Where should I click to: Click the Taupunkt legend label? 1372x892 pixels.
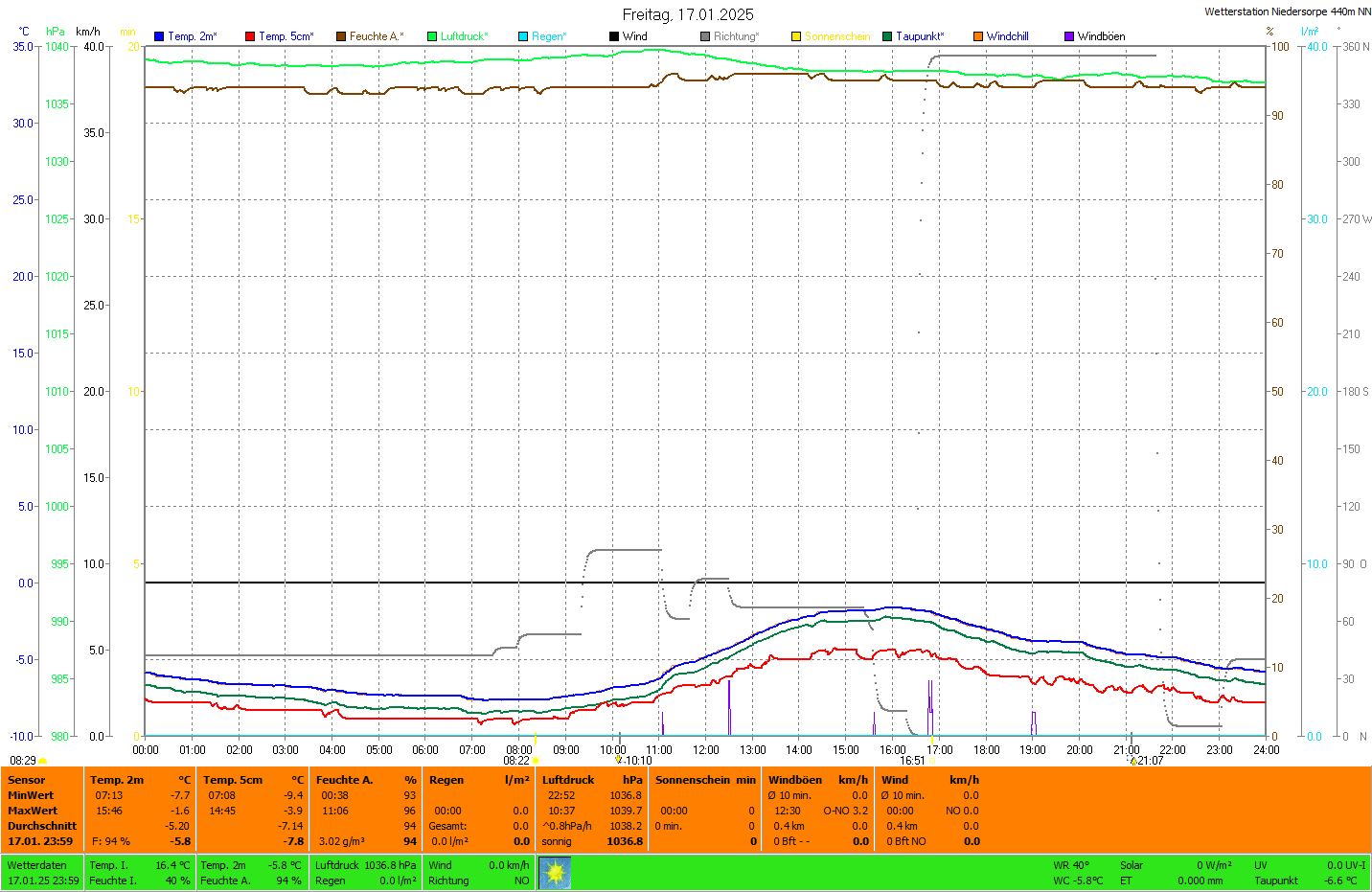point(919,36)
